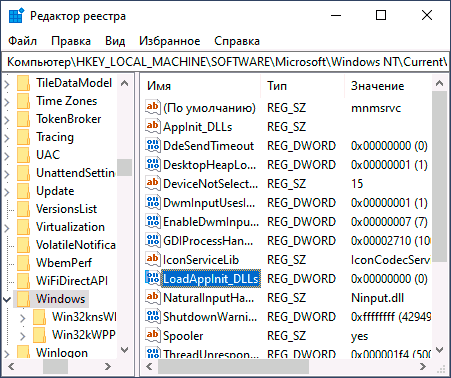
Task: Click the string icon beside Spooler
Action: click(153, 335)
